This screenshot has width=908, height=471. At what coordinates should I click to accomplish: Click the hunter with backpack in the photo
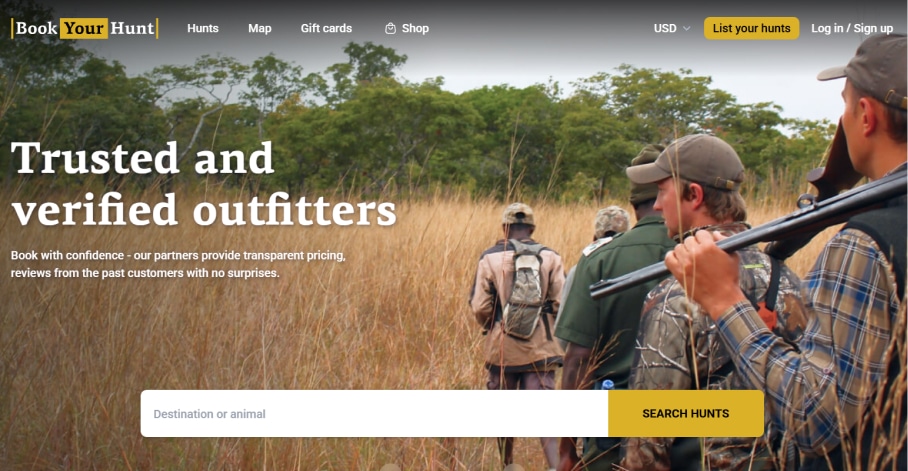pos(518,295)
